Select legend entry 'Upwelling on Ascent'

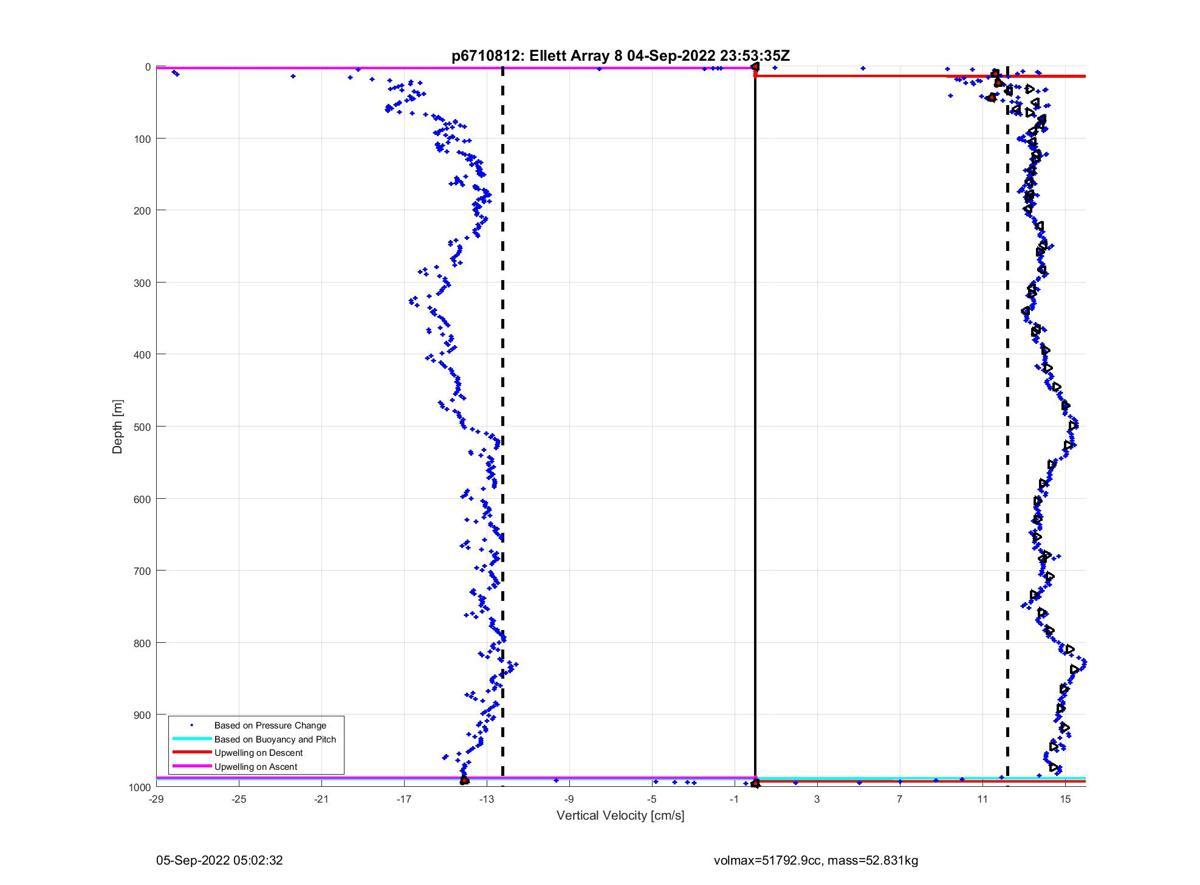coord(255,767)
